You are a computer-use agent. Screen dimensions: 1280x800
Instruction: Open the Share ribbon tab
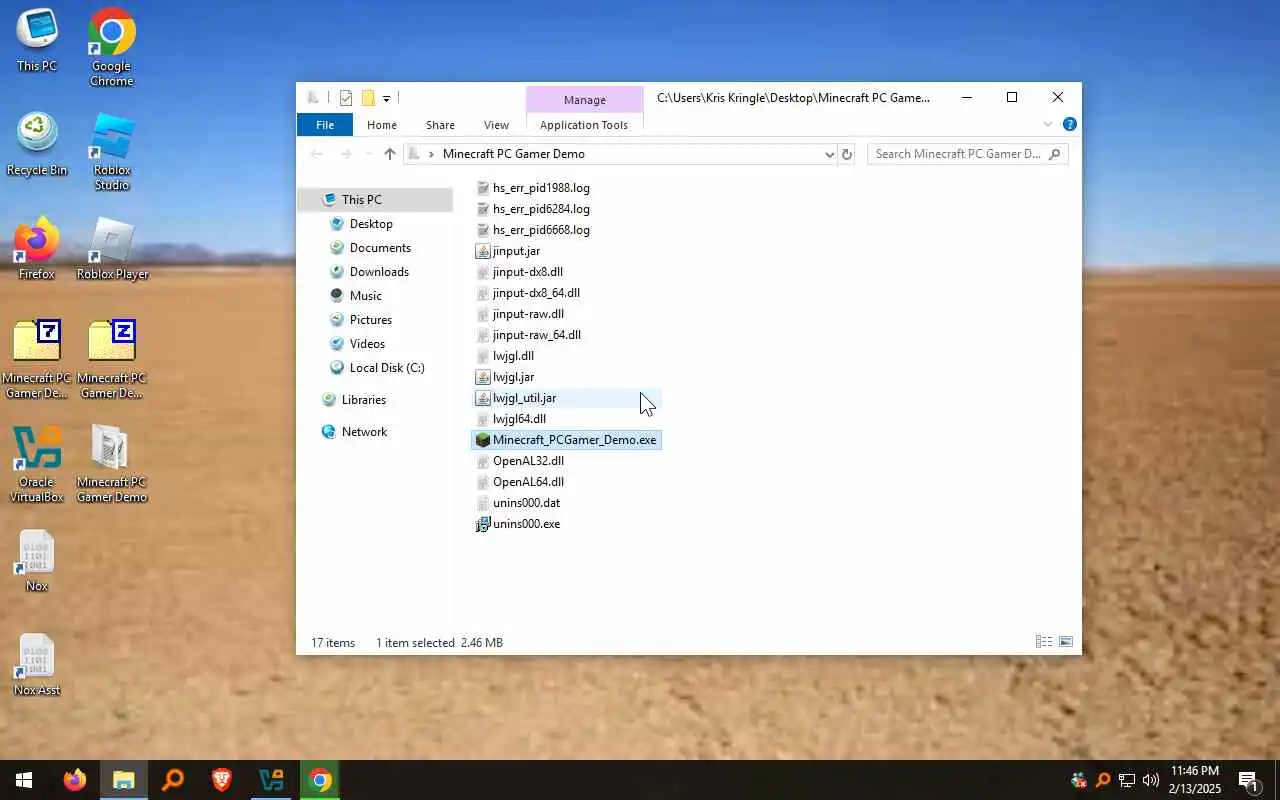point(440,125)
